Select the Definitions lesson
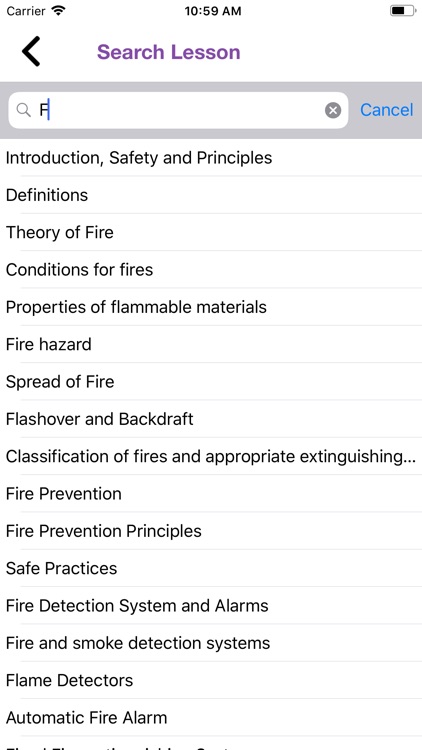Image resolution: width=422 pixels, height=750 pixels. (211, 195)
